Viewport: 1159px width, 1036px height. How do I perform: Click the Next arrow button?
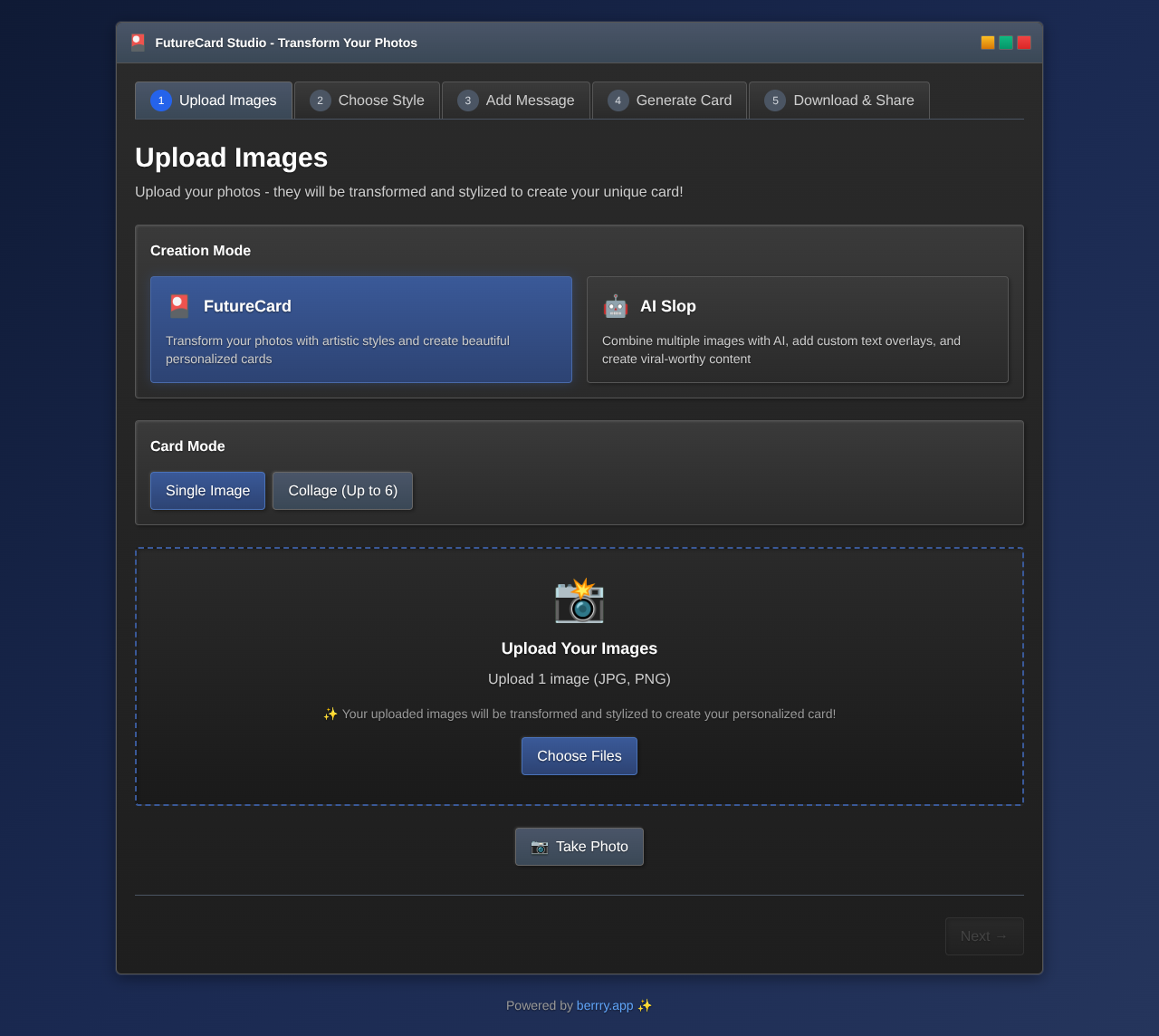coord(984,936)
